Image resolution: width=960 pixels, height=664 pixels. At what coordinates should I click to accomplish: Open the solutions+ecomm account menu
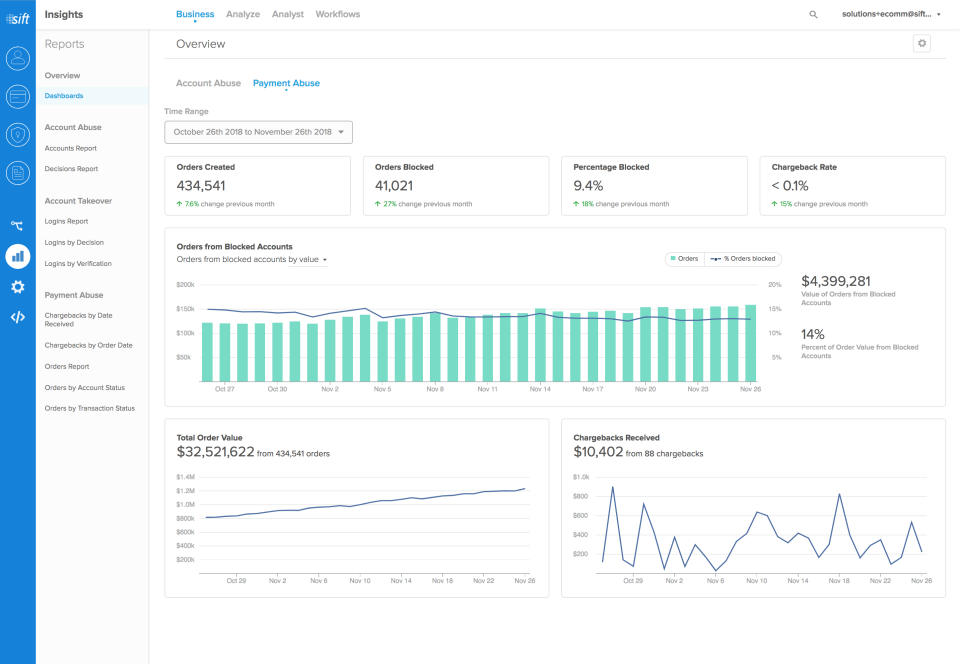click(890, 15)
